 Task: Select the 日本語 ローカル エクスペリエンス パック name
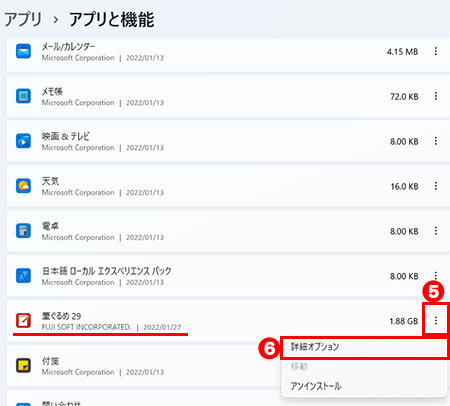[107, 271]
